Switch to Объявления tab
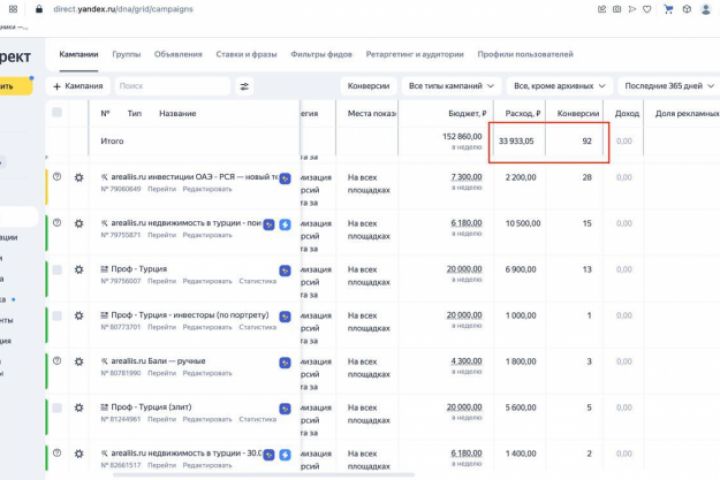720x480 pixels. click(x=178, y=54)
